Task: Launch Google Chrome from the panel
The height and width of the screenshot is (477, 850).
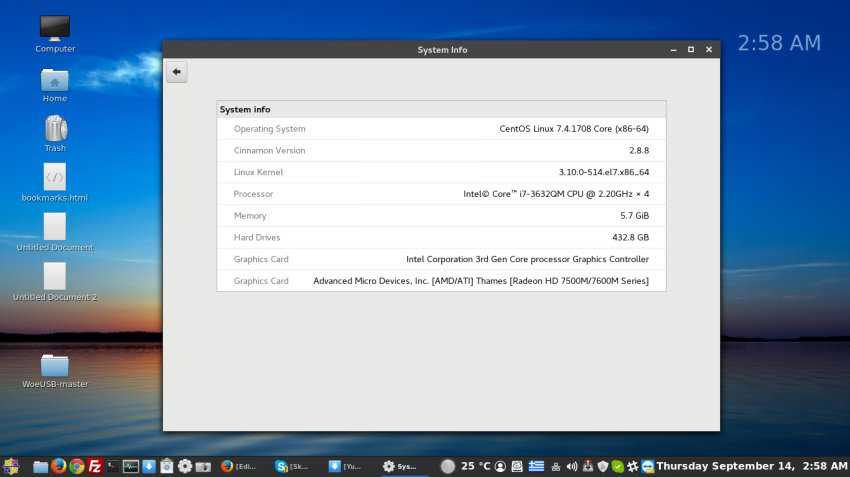Action: [x=76, y=466]
